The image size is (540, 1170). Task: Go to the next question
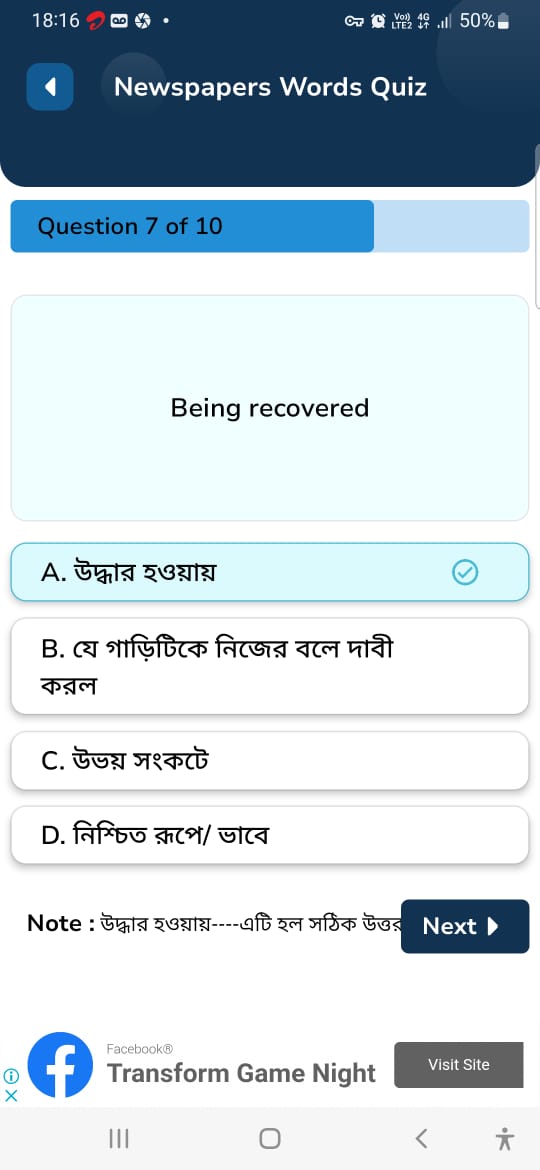[x=465, y=926]
